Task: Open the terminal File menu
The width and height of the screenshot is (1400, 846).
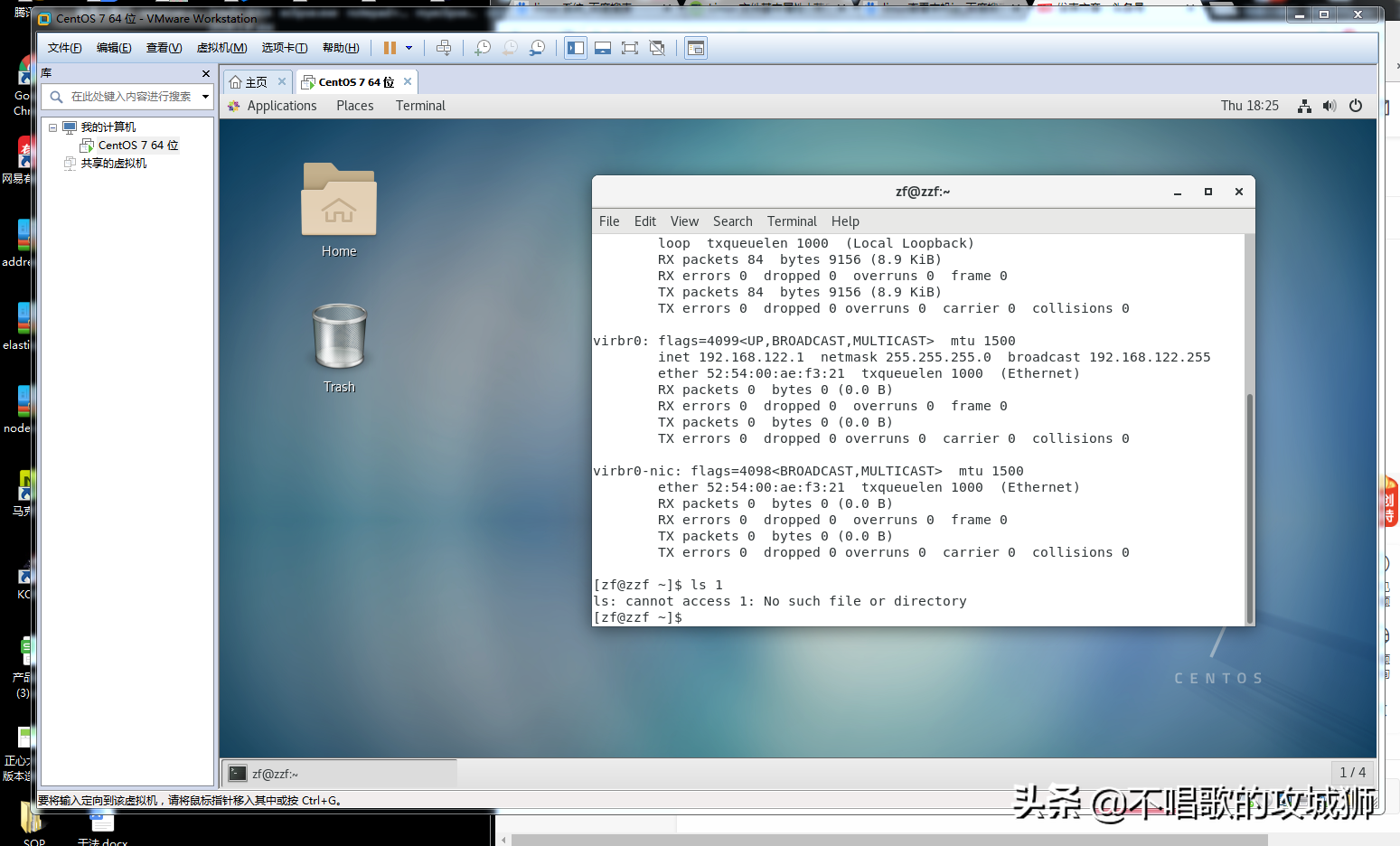Action: pyautogui.click(x=609, y=221)
